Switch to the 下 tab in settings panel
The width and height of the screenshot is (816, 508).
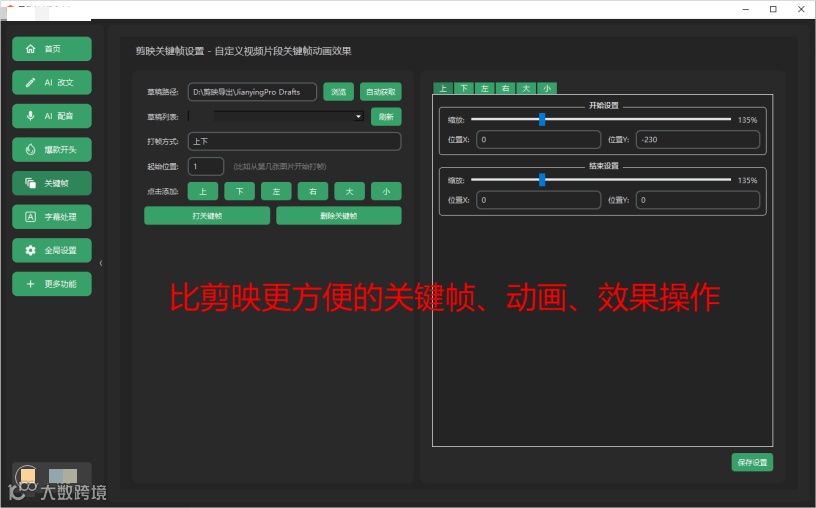tap(464, 88)
